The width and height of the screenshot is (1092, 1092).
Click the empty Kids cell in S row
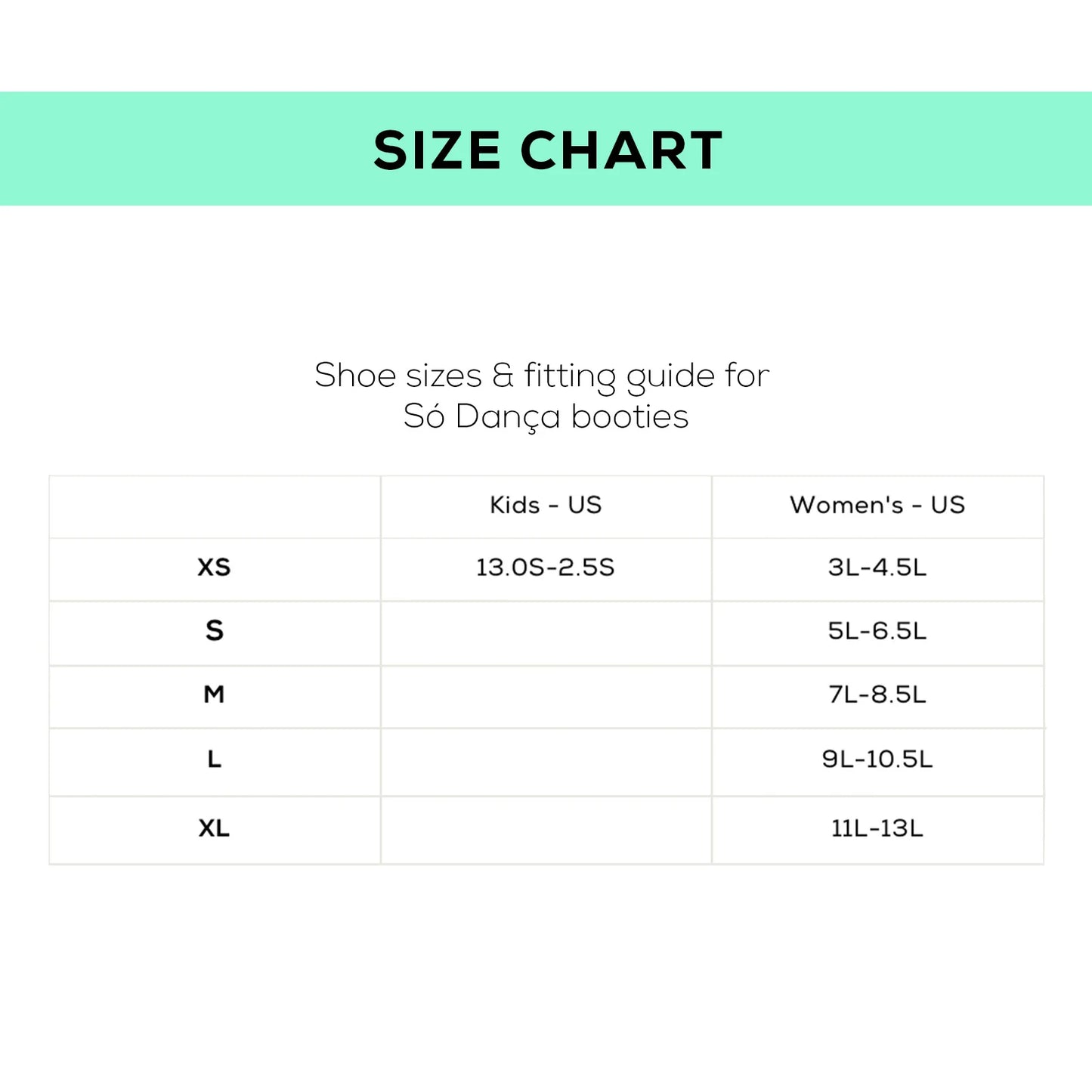pos(546,633)
